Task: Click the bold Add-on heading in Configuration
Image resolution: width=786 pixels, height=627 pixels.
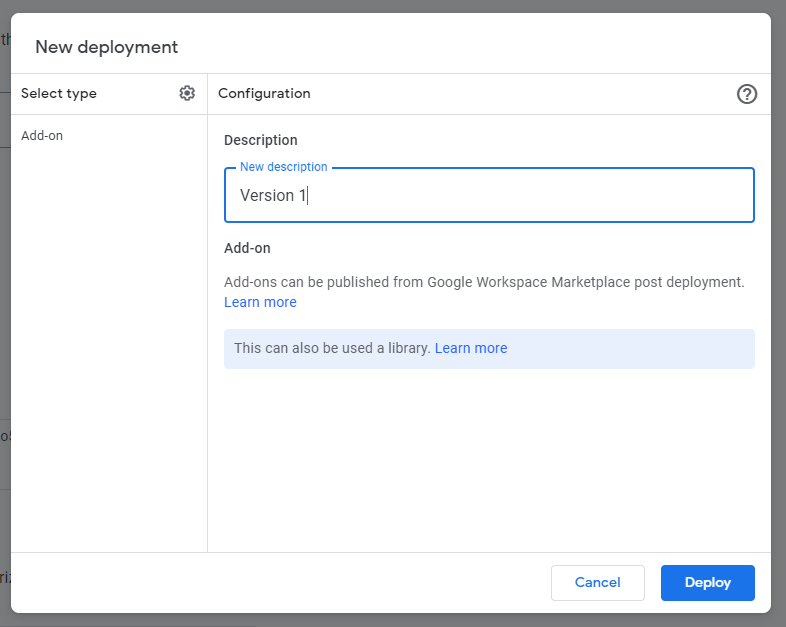Action: (x=247, y=248)
